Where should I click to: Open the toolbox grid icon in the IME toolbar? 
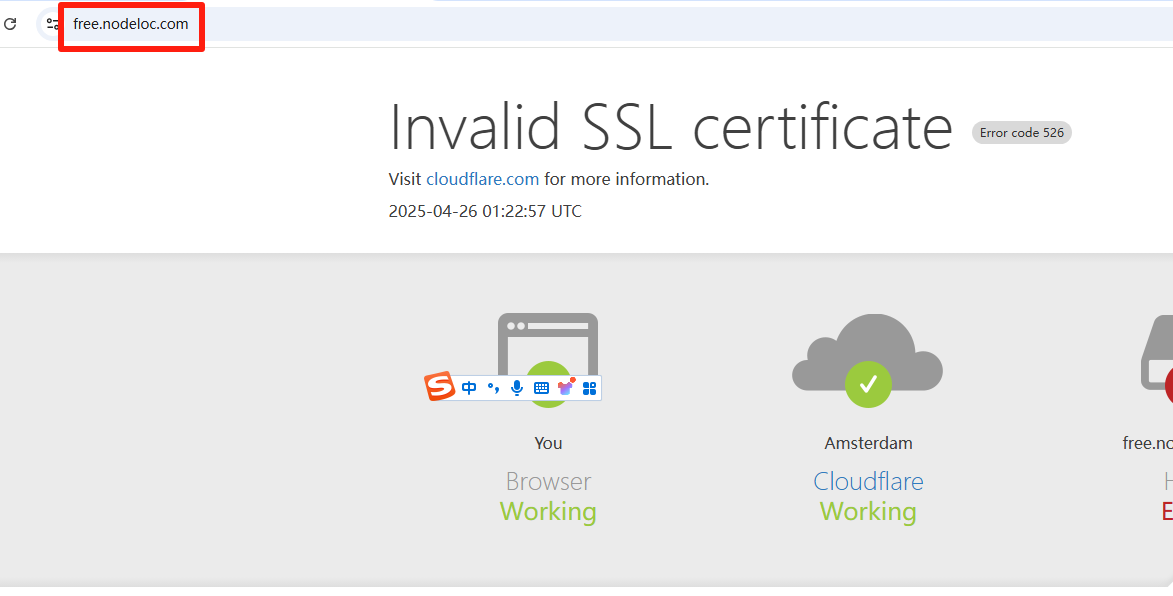coord(589,387)
